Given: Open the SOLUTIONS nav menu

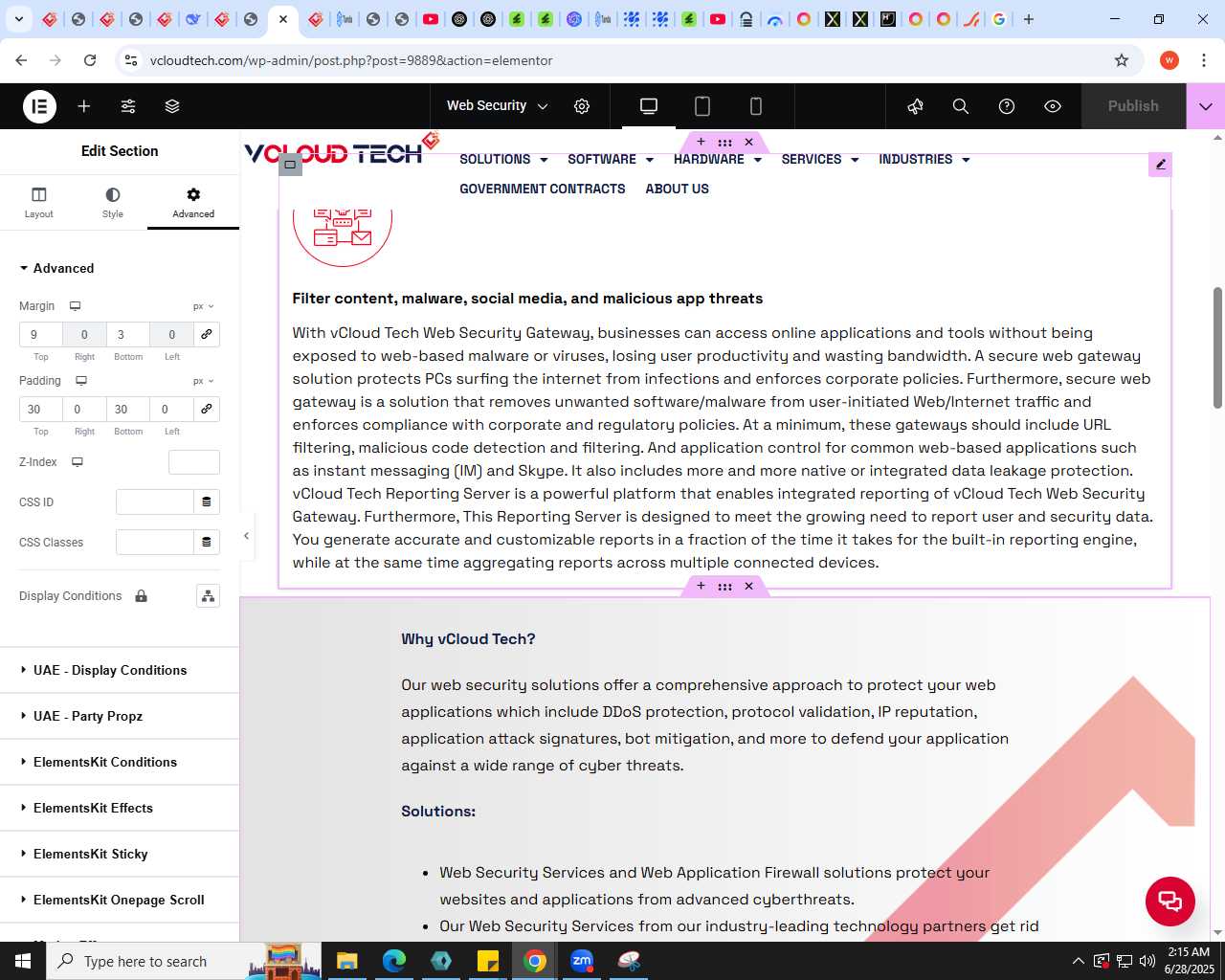Looking at the screenshot, I should (503, 160).
